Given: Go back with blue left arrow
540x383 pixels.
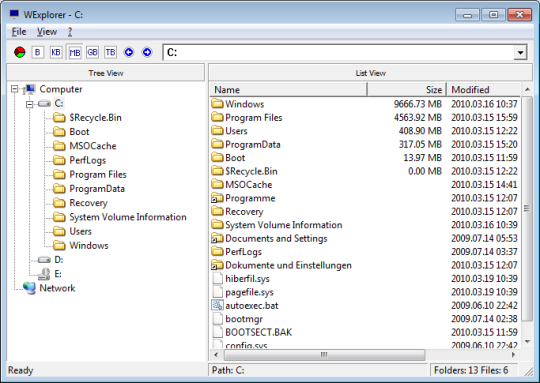Looking at the screenshot, I should click(x=129, y=52).
